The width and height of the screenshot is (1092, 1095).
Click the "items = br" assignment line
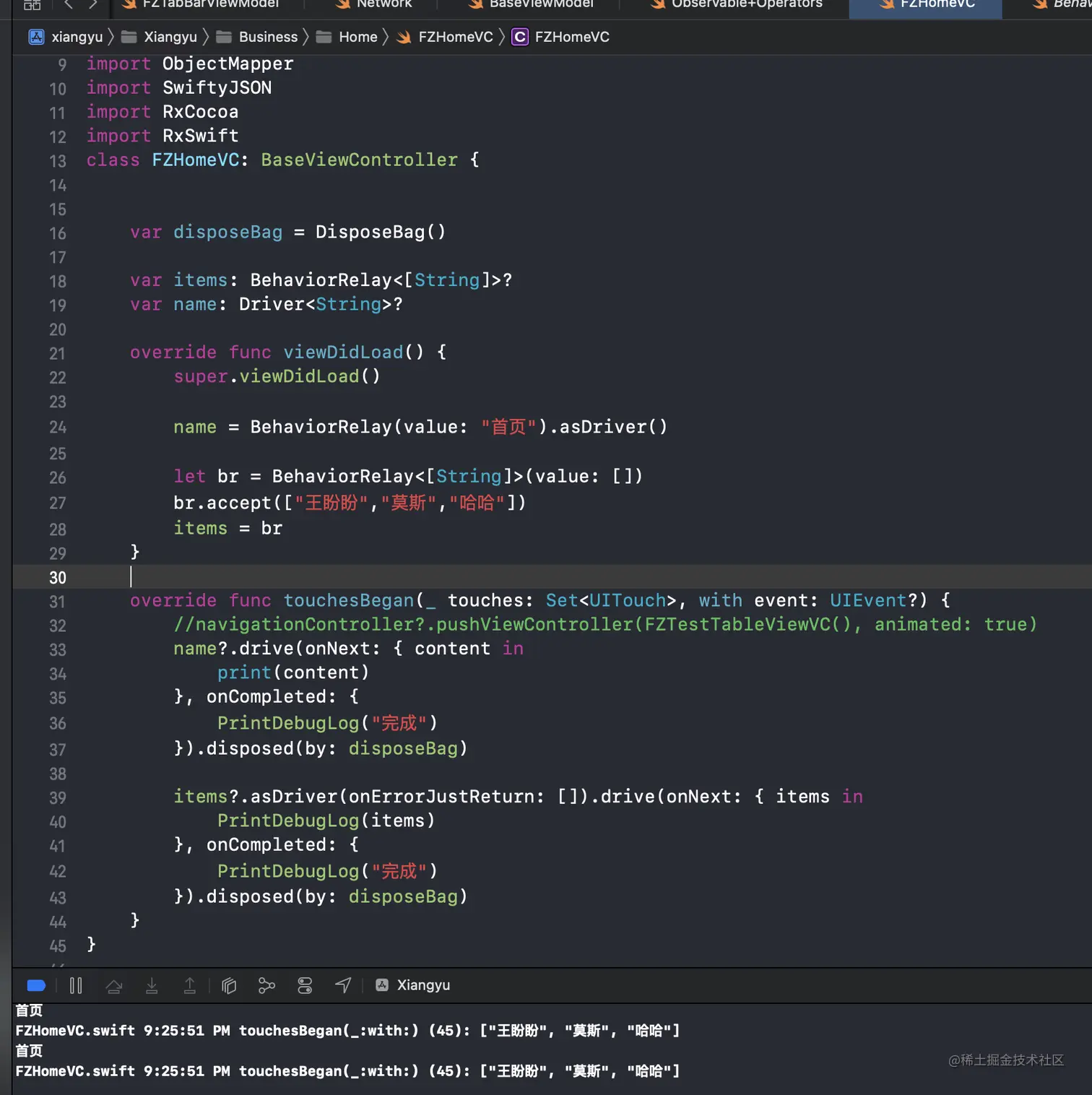(x=227, y=529)
